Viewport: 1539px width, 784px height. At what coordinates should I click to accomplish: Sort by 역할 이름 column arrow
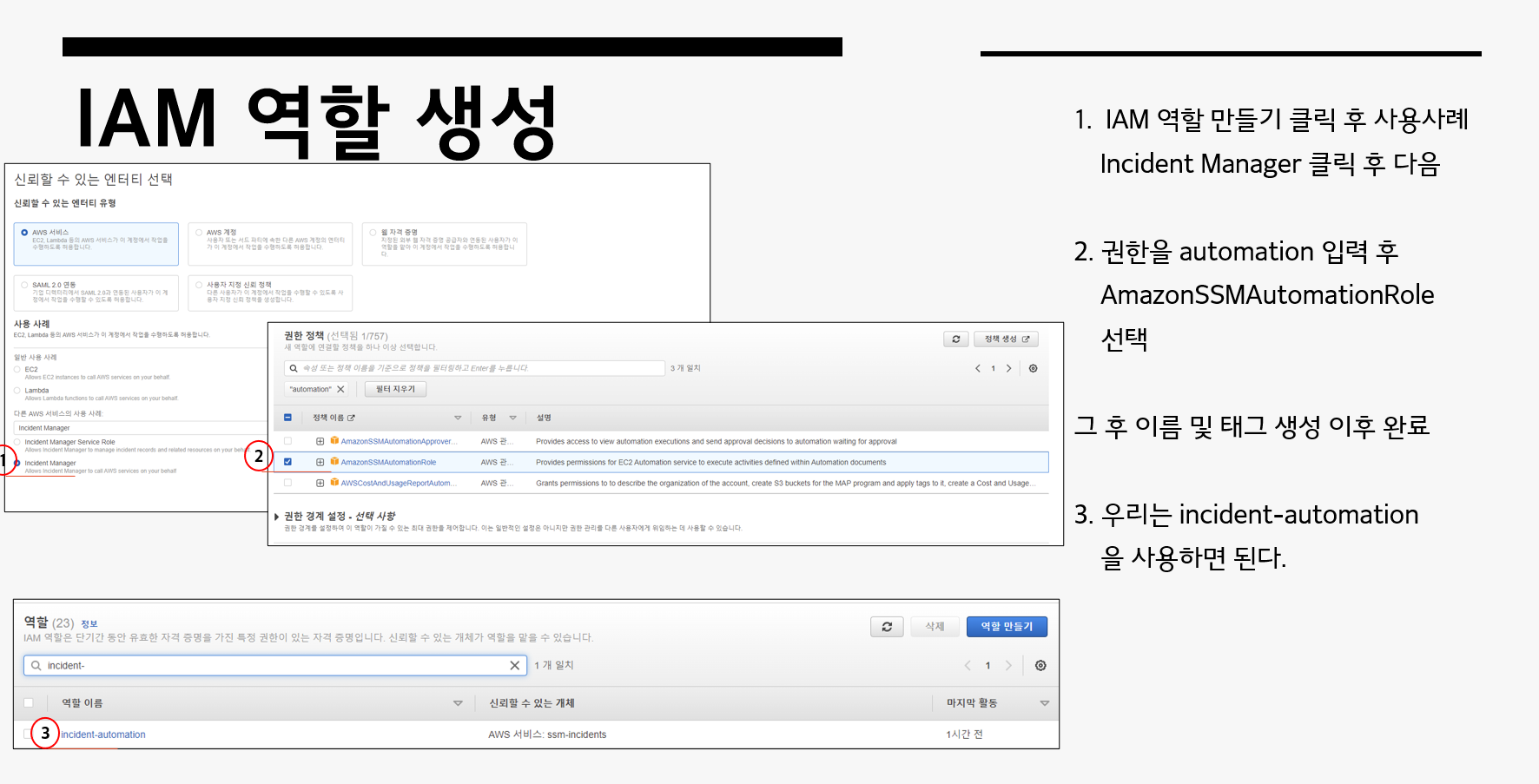(458, 703)
